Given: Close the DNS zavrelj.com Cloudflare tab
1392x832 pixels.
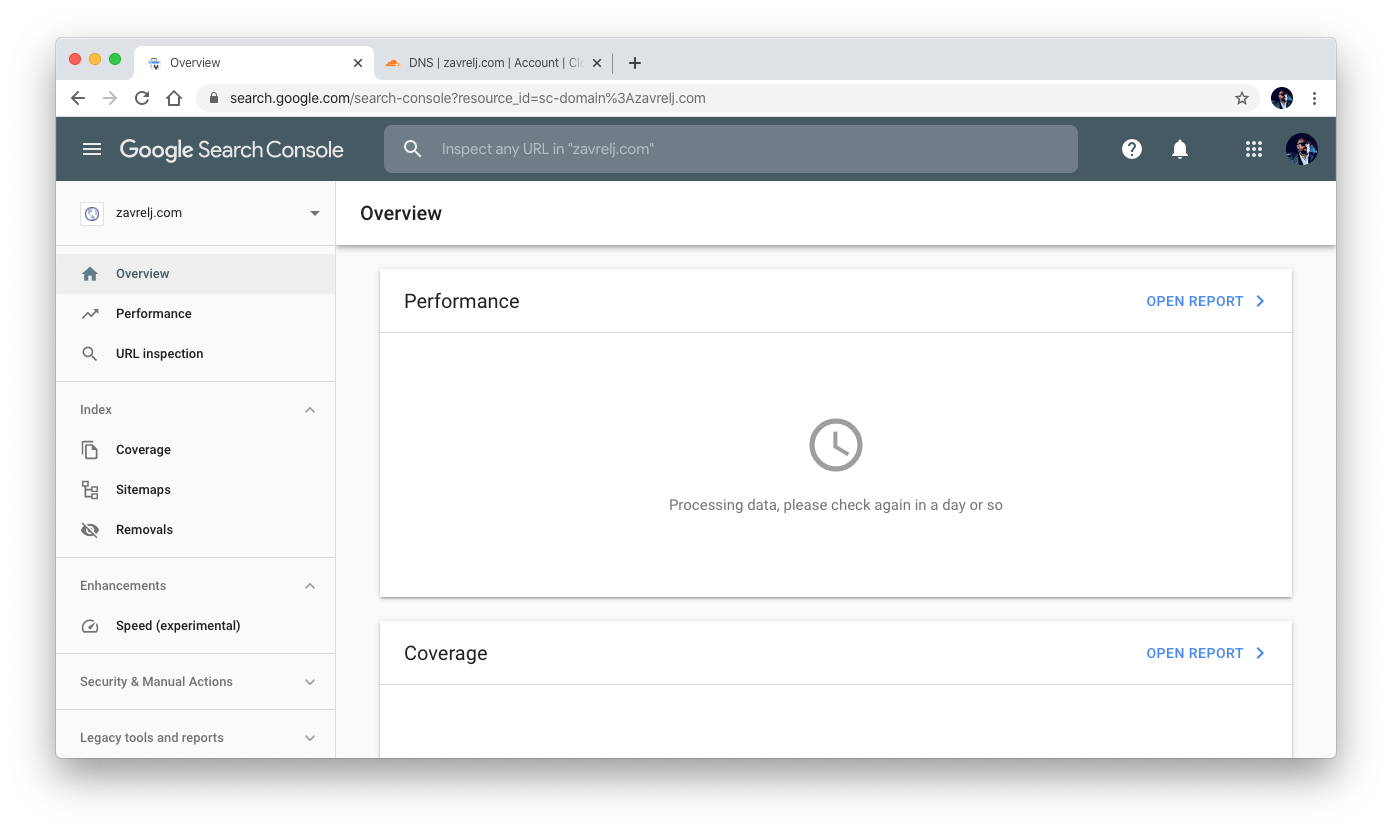Looking at the screenshot, I should (x=597, y=63).
